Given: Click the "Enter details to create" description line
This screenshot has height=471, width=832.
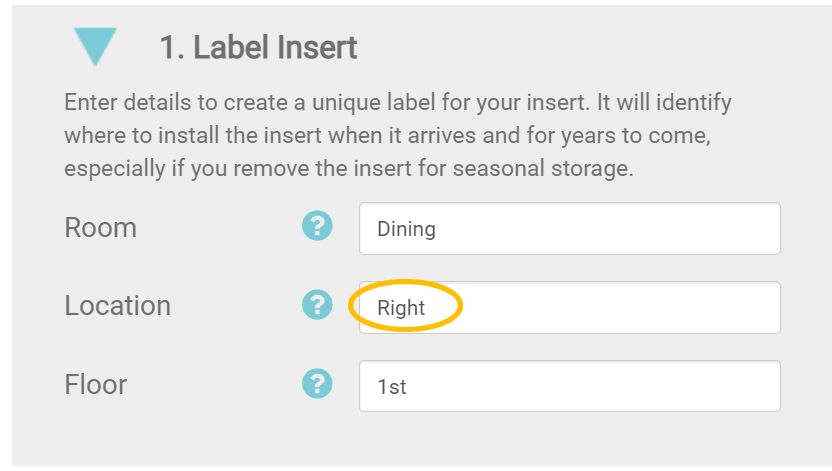Looking at the screenshot, I should [398, 103].
